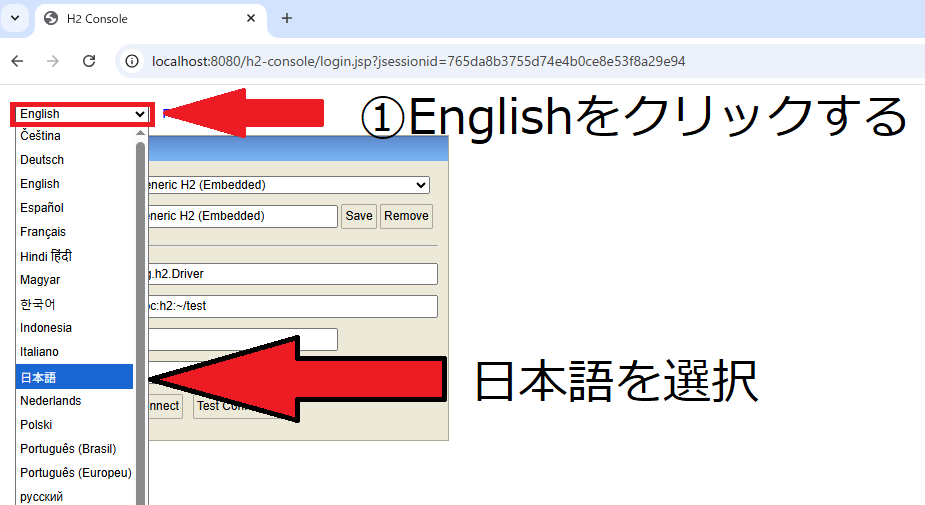Click the site information icon in address bar

pyautogui.click(x=131, y=61)
